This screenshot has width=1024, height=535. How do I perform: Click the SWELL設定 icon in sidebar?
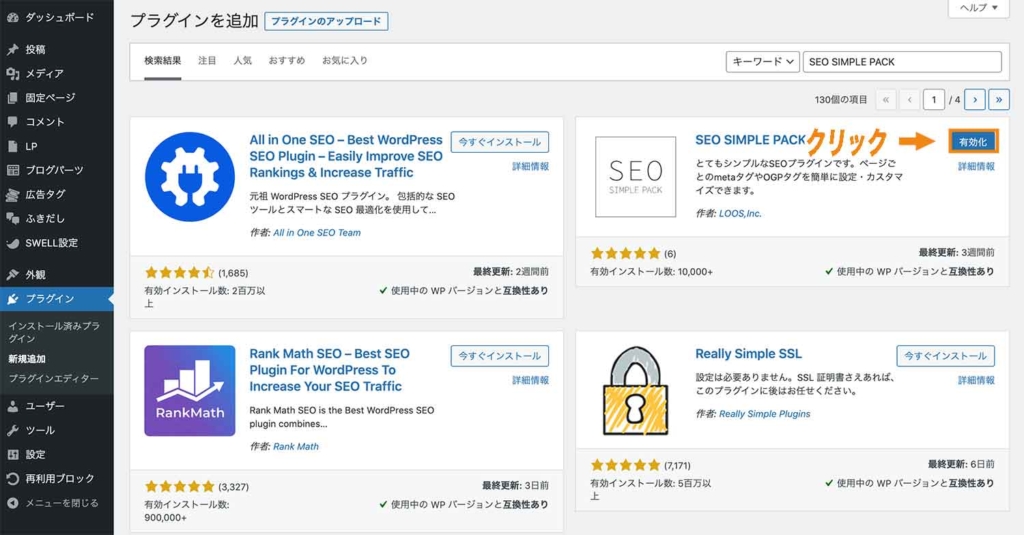[12, 243]
